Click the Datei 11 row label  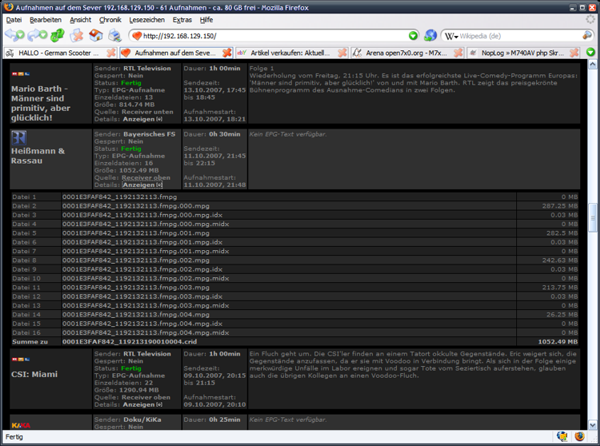tap(26, 287)
